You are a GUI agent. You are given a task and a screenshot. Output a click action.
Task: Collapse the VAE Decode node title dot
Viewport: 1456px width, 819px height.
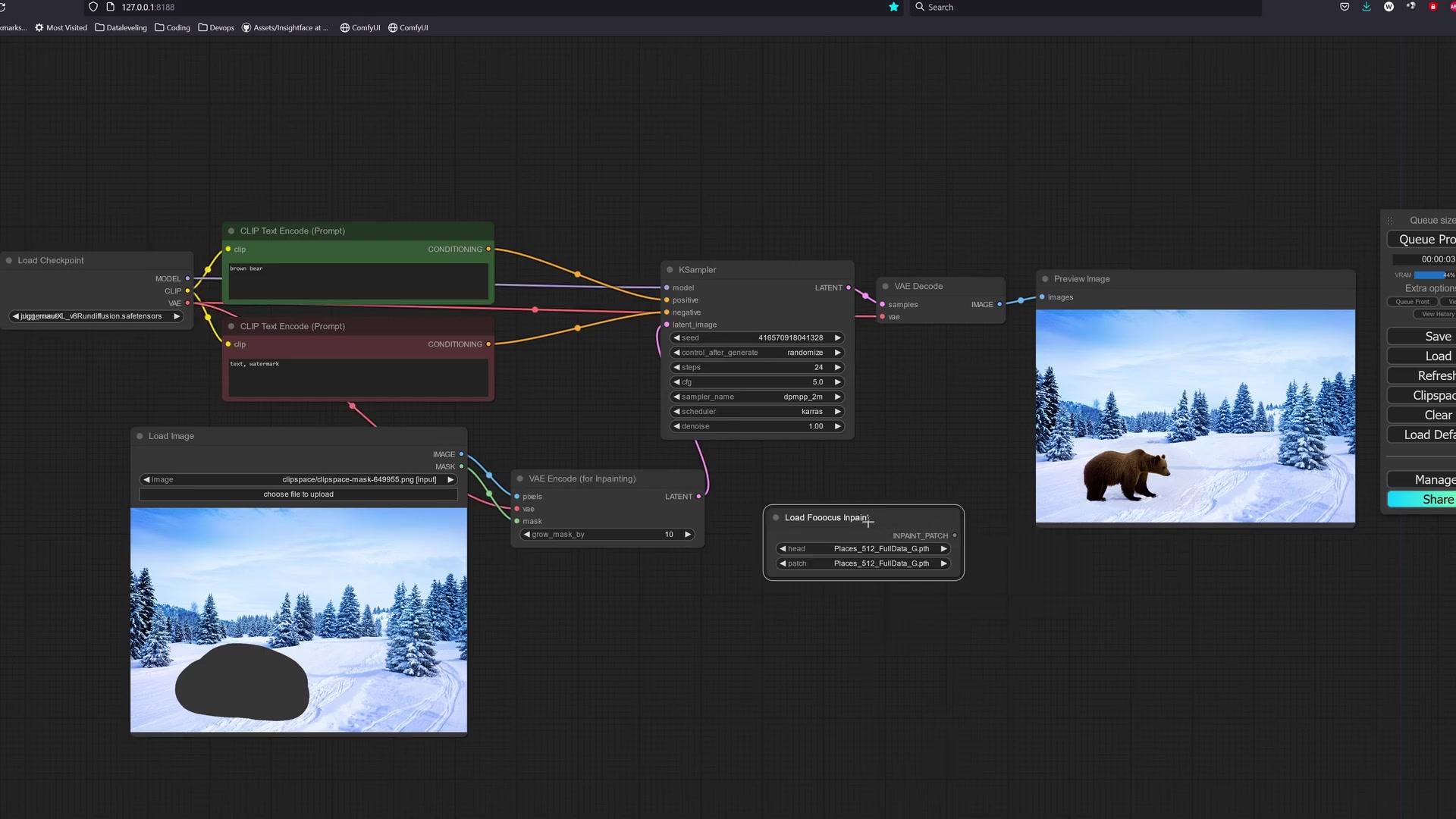[x=885, y=286]
